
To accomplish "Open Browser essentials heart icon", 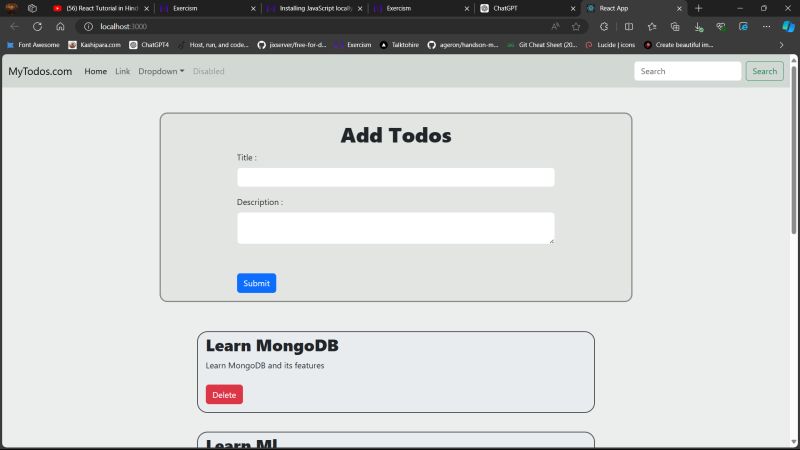I will (x=721, y=27).
